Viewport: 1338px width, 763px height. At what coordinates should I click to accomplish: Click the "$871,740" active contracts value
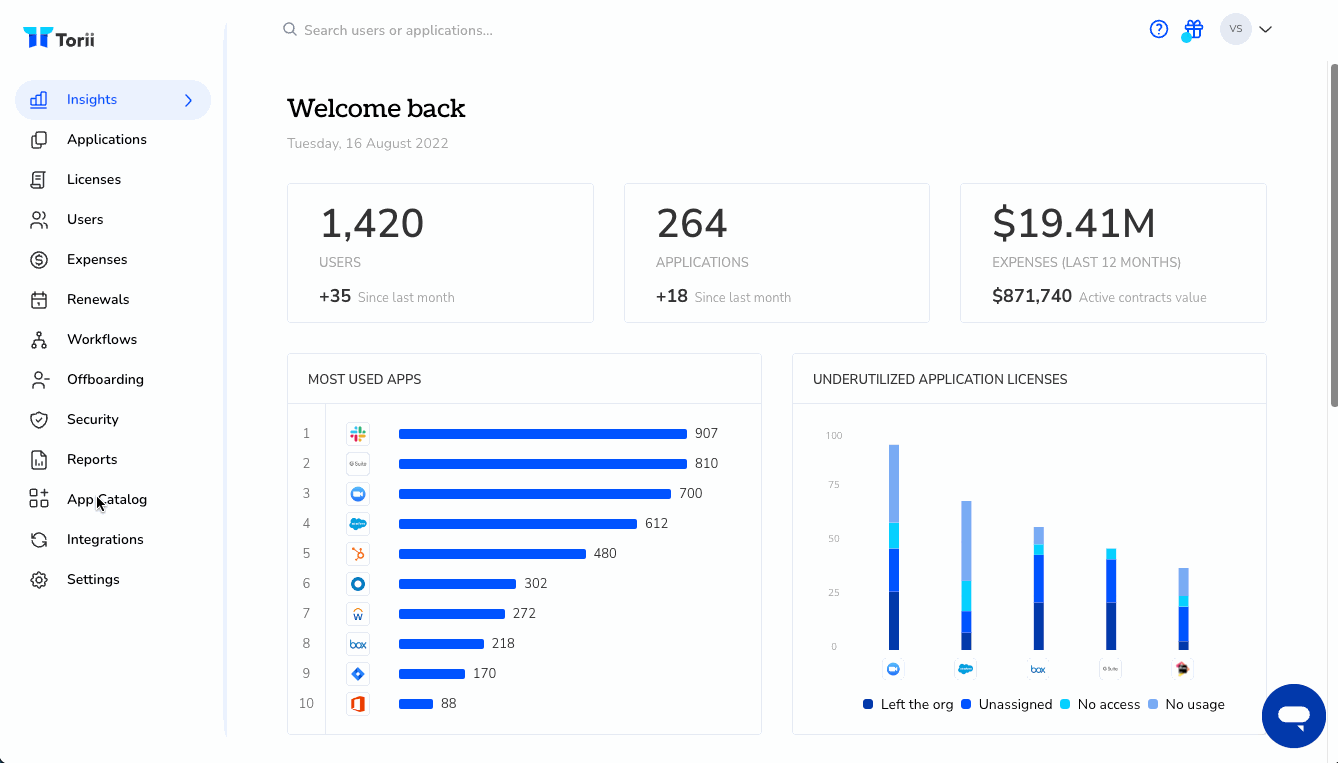[x=1032, y=296]
